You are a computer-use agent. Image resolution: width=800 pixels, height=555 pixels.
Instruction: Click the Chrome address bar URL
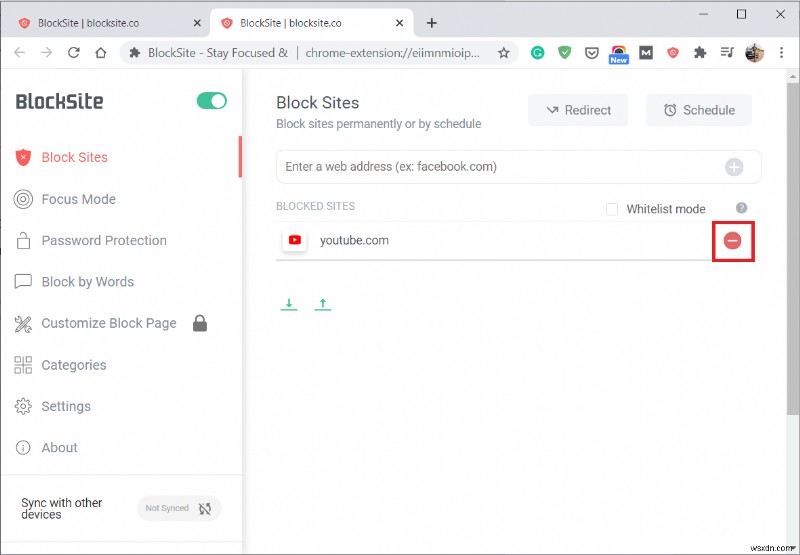click(x=392, y=53)
